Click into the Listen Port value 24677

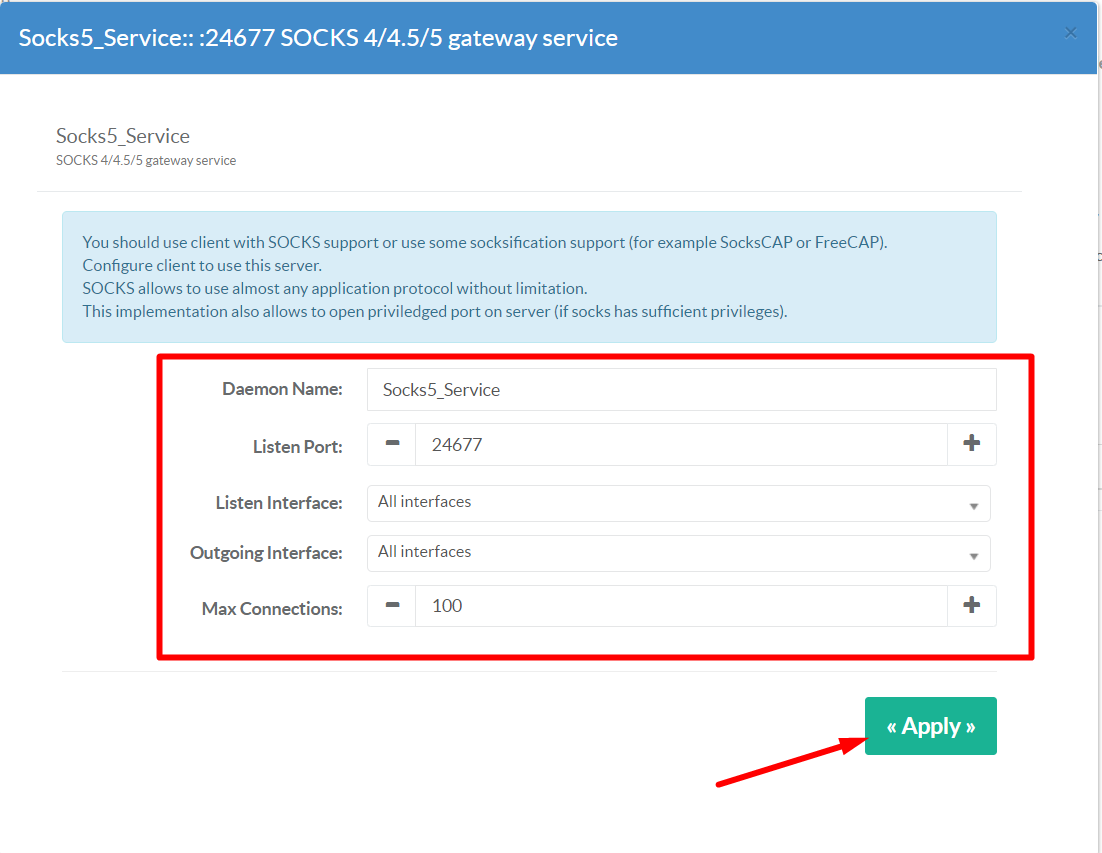(x=680, y=444)
